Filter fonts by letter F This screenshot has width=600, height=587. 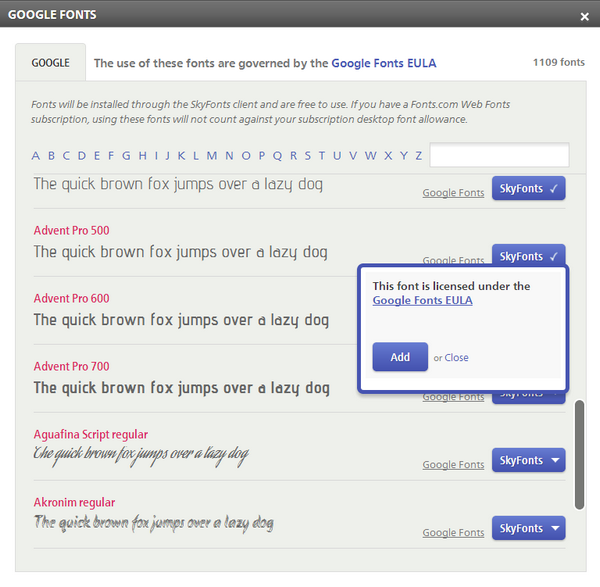coord(111,156)
